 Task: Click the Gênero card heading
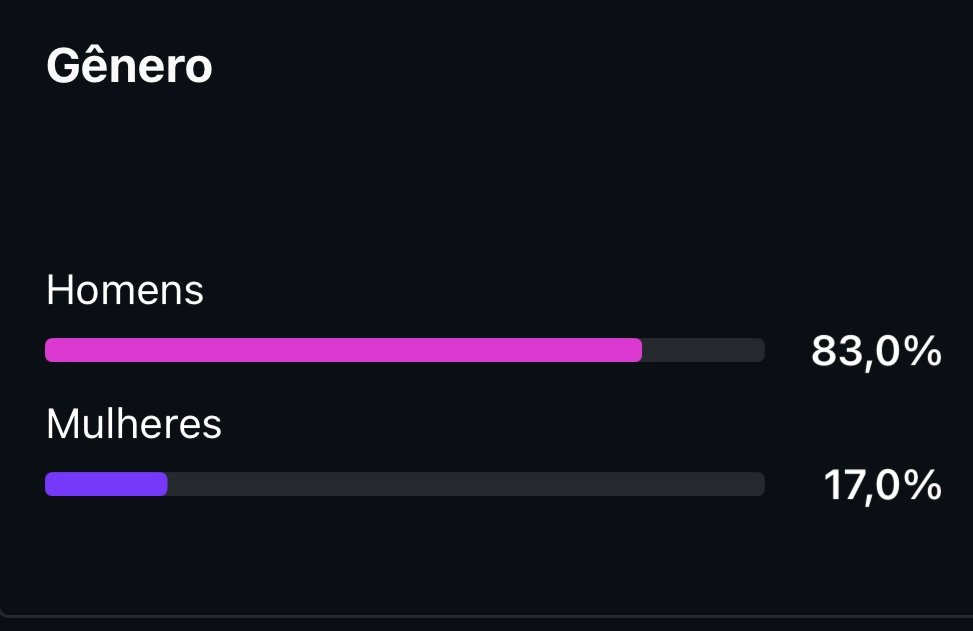coord(129,67)
